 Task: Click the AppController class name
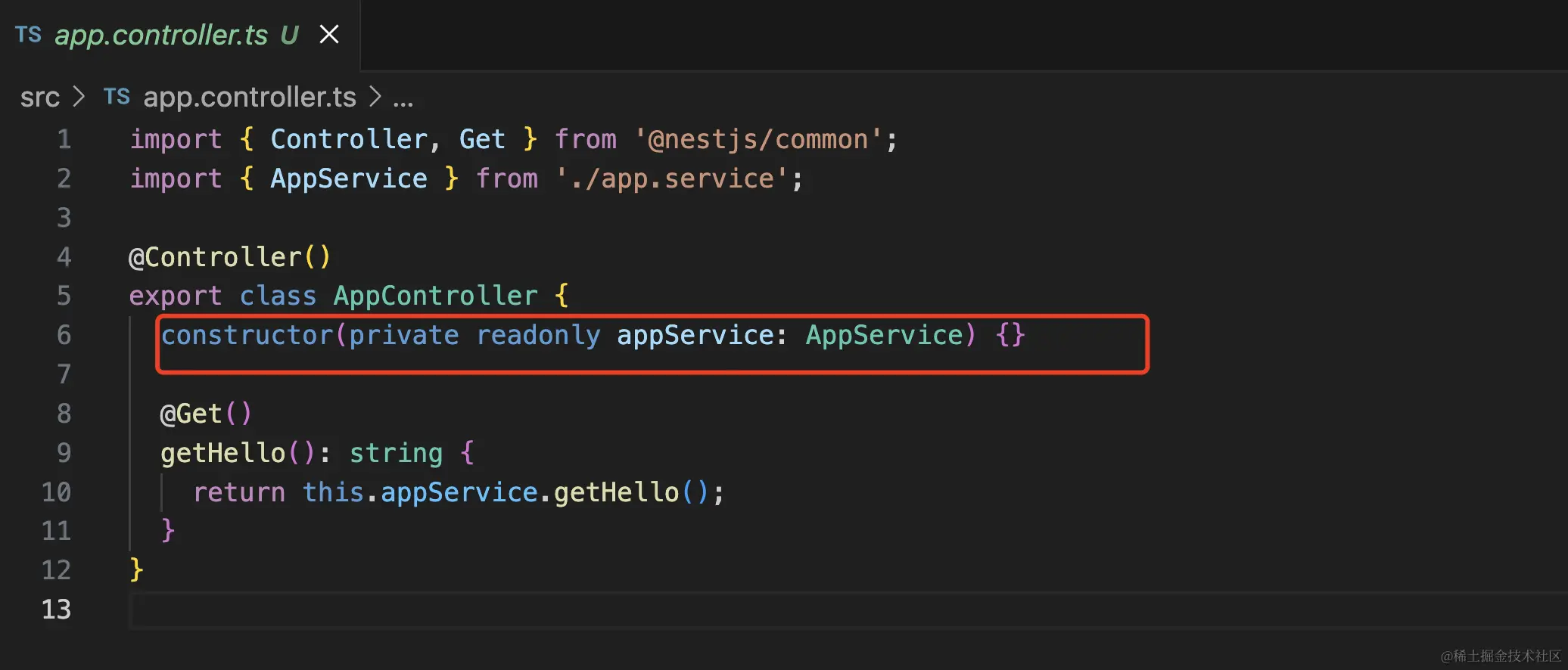pyautogui.click(x=436, y=296)
